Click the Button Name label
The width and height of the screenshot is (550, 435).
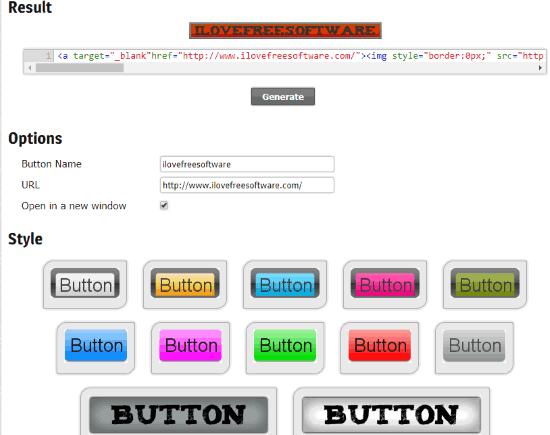51,164
